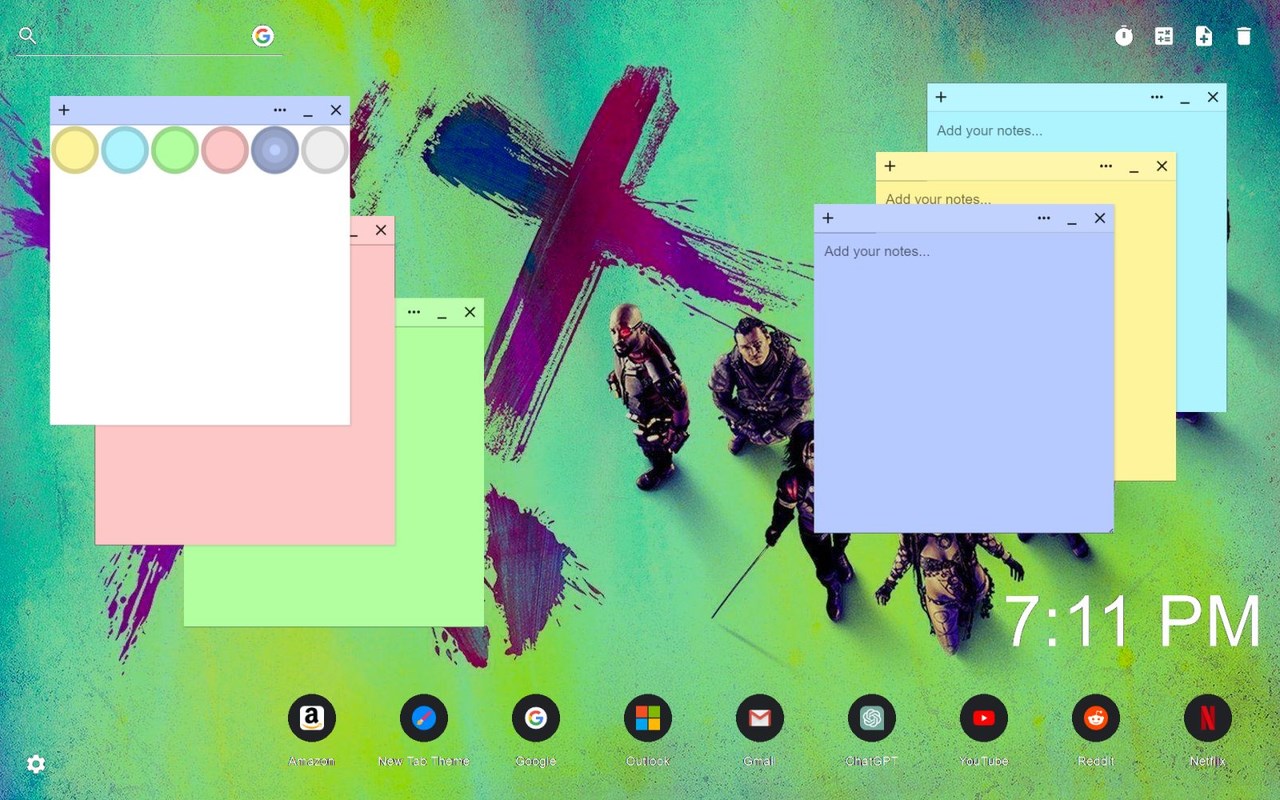Add a note from white note's plus icon

64,110
